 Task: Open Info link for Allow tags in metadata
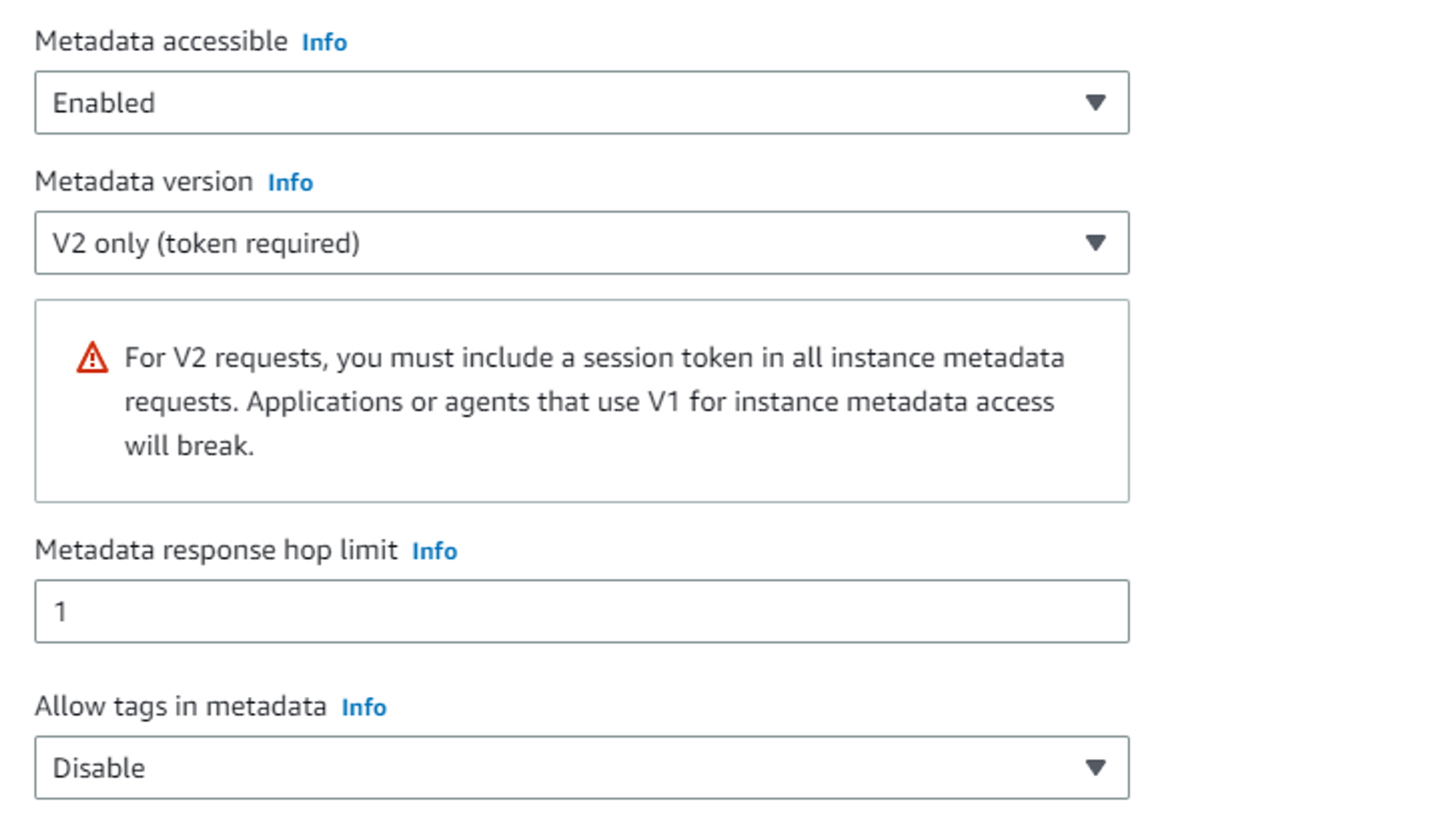click(364, 707)
